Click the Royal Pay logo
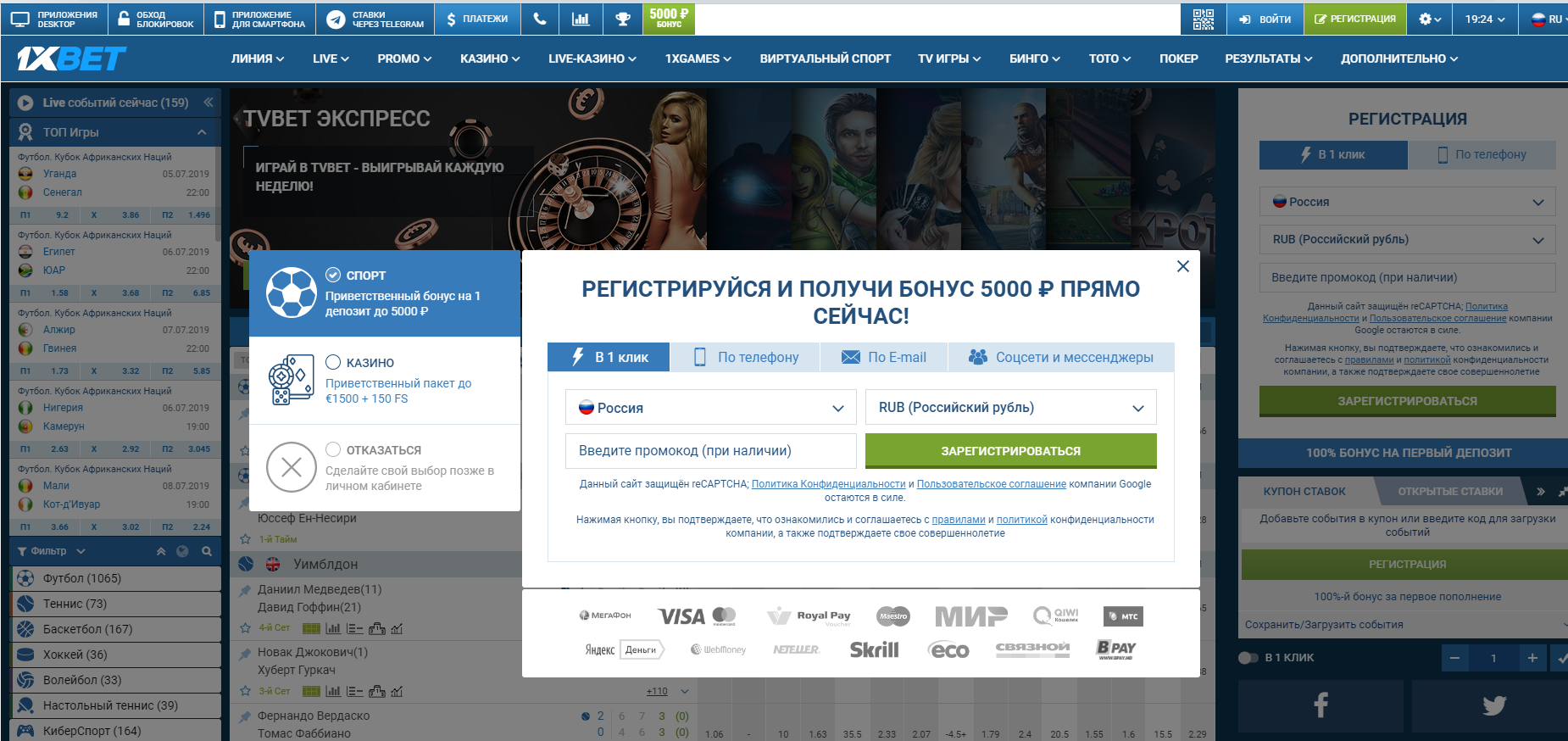1568x741 pixels. (x=809, y=616)
